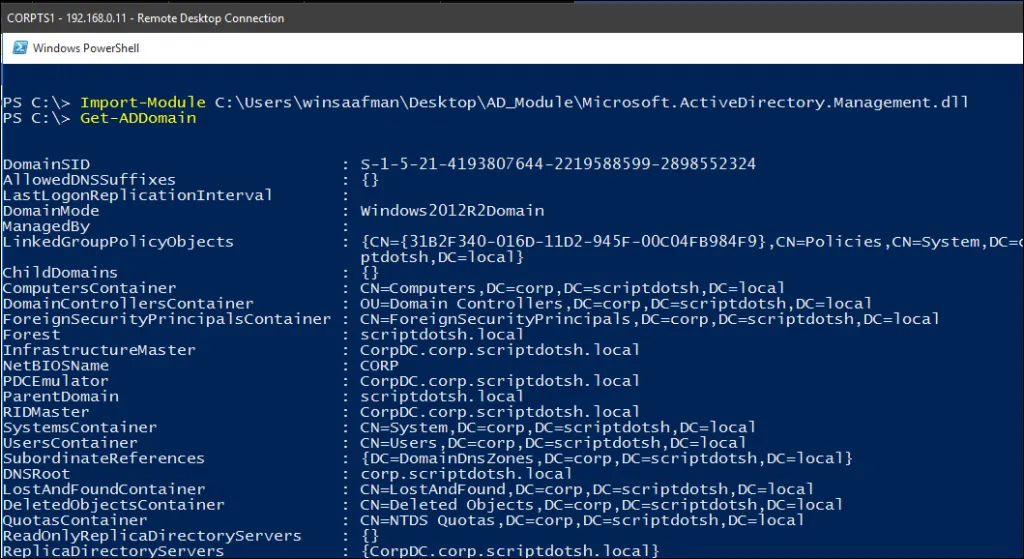Select the CN=Deleted Objects value
The image size is (1024, 559).
(x=601, y=505)
